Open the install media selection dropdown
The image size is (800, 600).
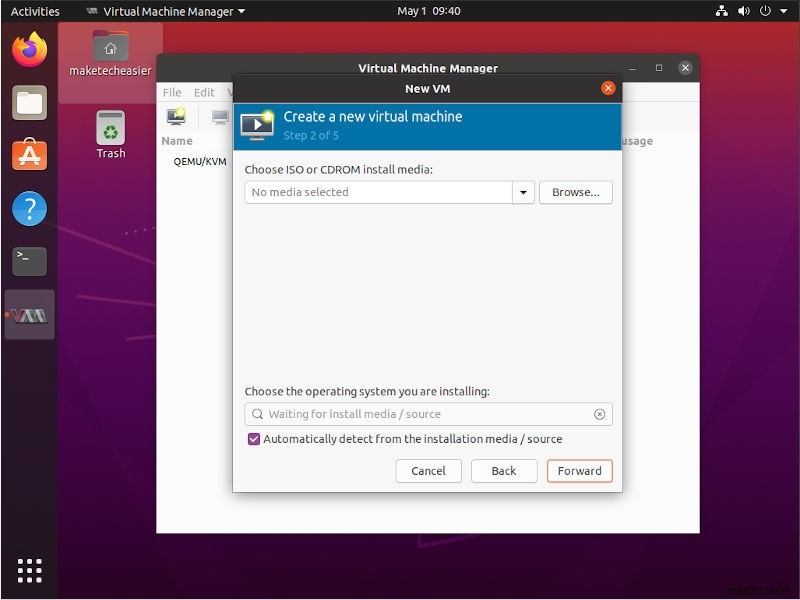point(523,192)
